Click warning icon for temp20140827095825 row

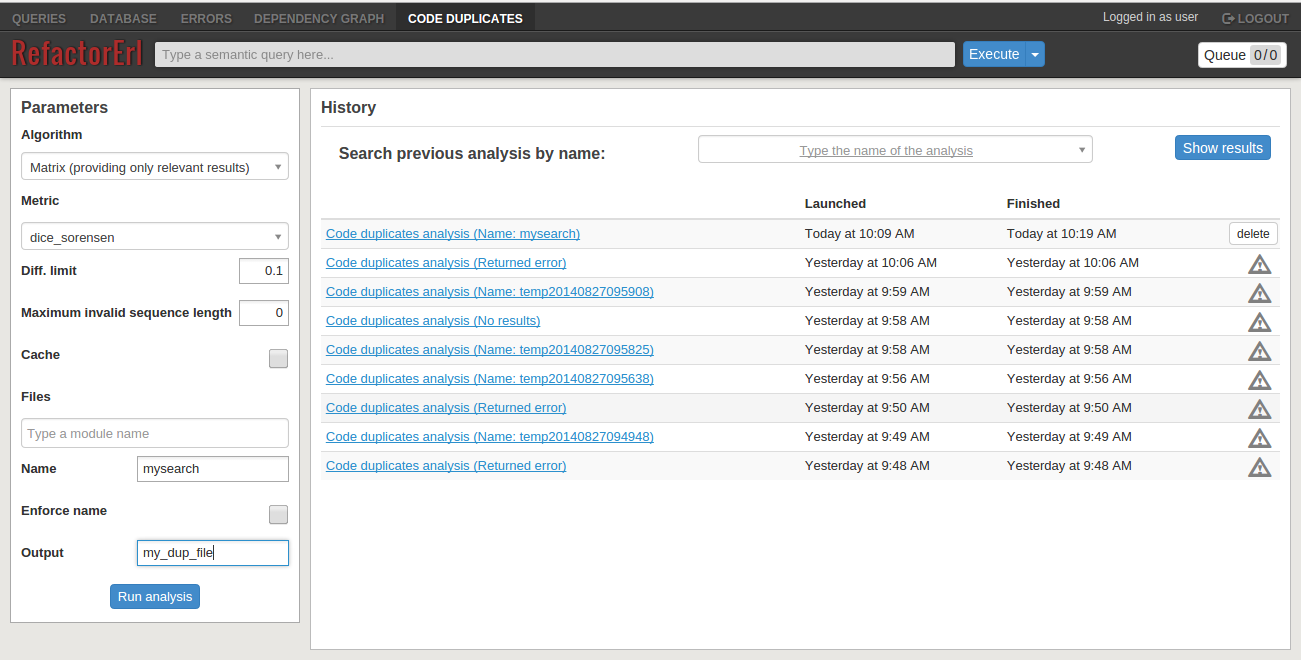pos(1259,351)
